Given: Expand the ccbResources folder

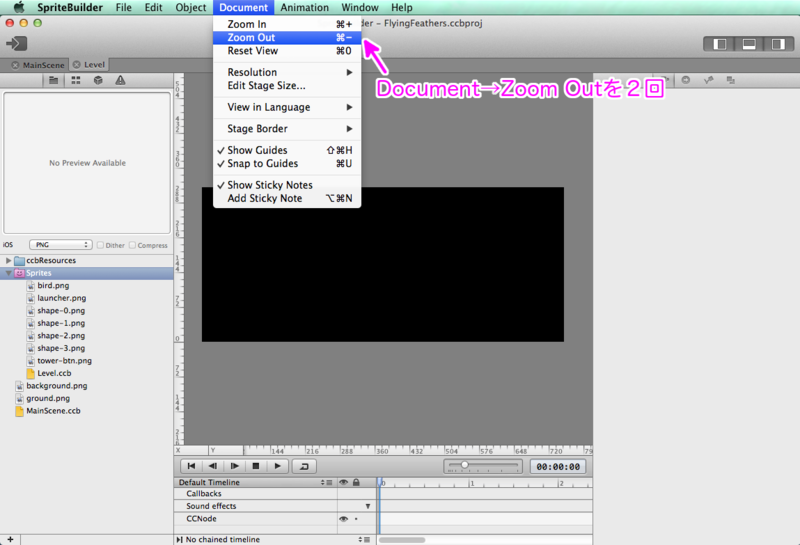Looking at the screenshot, I should click(8, 260).
